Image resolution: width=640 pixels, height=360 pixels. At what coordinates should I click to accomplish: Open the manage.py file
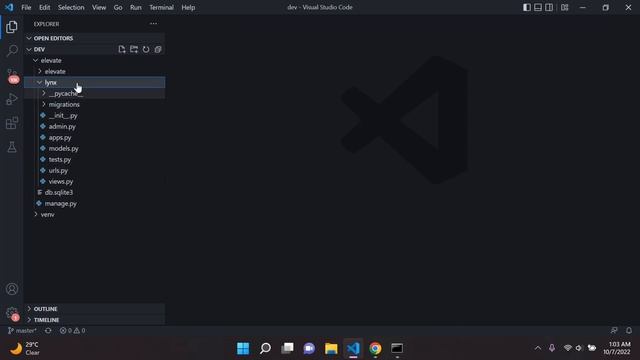94,203
